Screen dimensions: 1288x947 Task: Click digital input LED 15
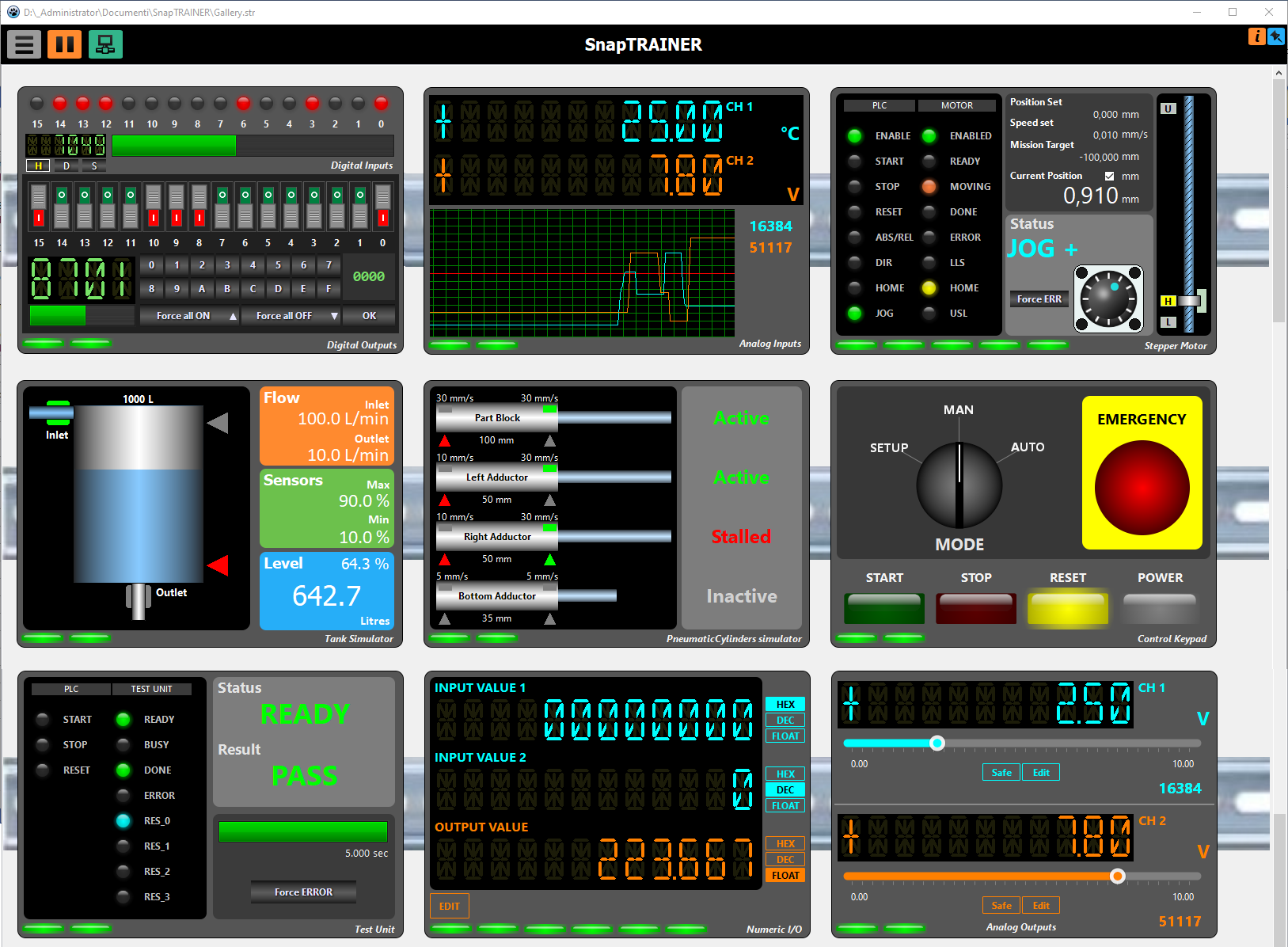pyautogui.click(x=36, y=103)
